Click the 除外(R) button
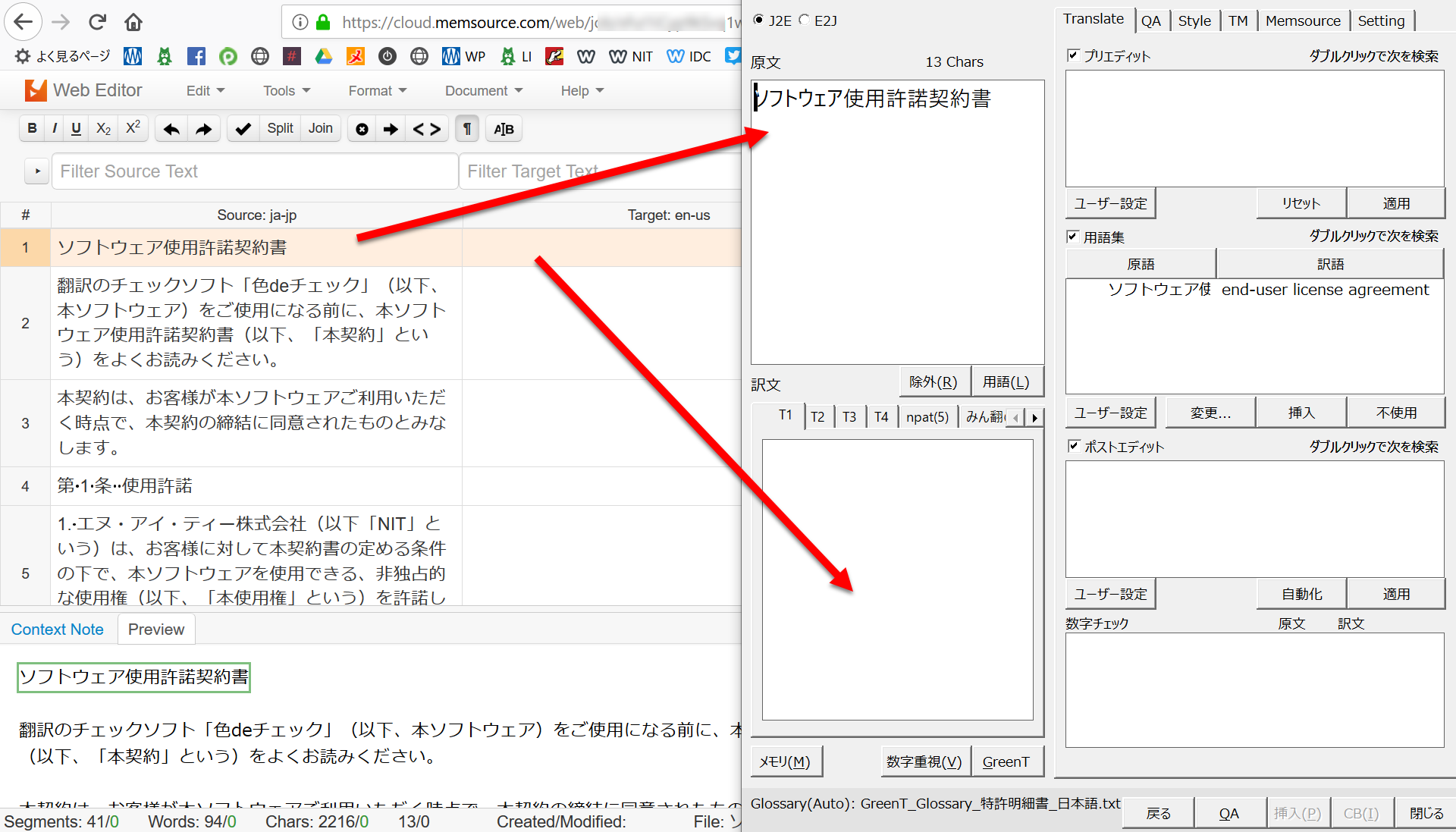Image resolution: width=1456 pixels, height=832 pixels. [x=933, y=381]
